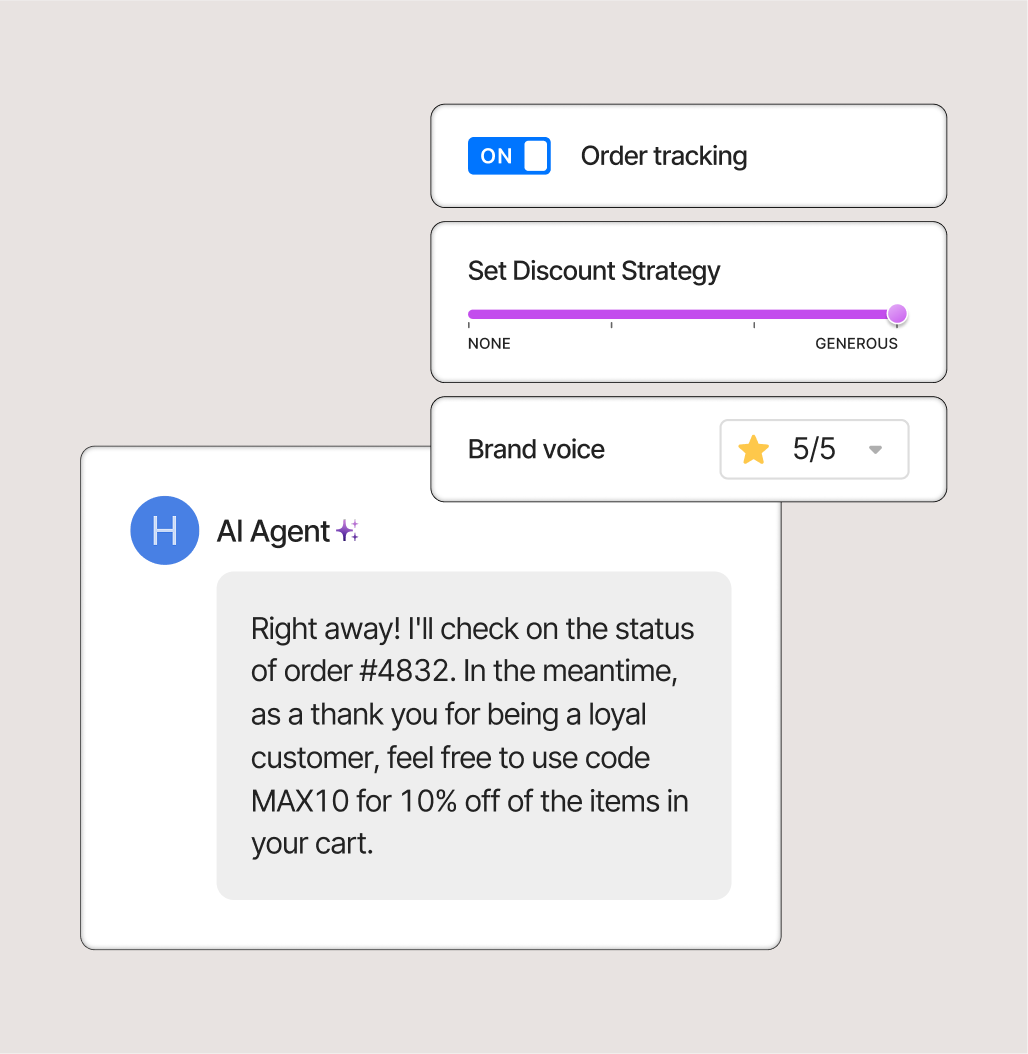Click the Brand voice dropdown arrow
The width and height of the screenshot is (1028, 1054).
[x=875, y=450]
